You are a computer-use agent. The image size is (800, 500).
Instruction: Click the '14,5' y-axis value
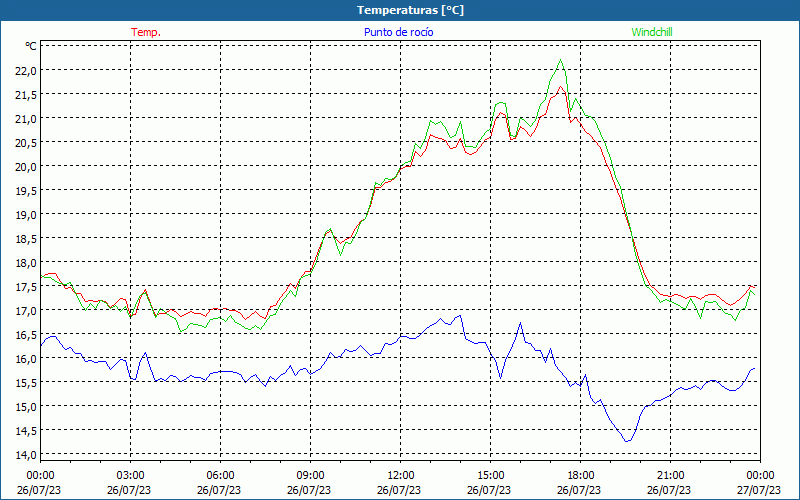pyautogui.click(x=26, y=431)
